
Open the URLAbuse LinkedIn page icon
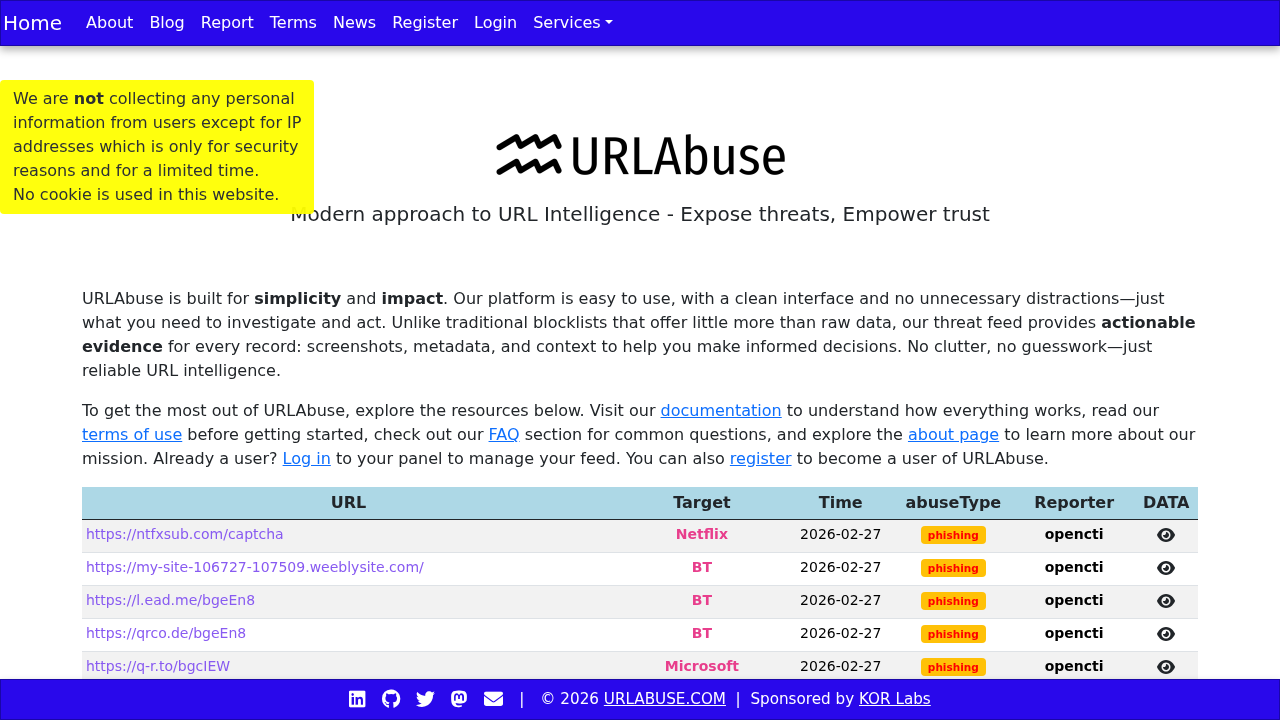(356, 698)
